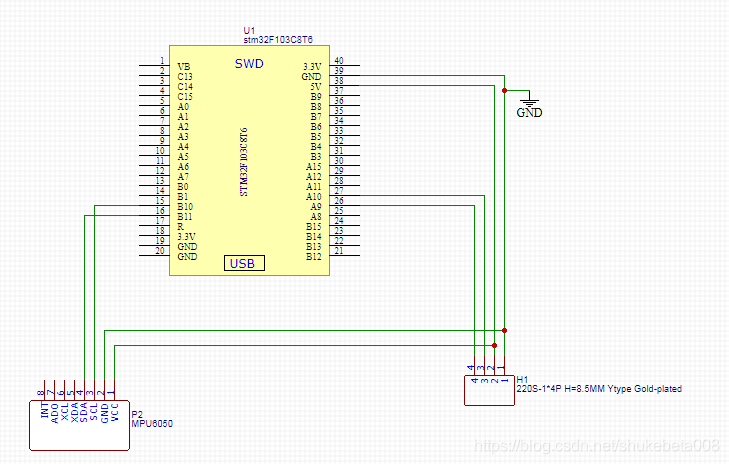Click the VCC pin label on MPU6050
729x464 pixels.
pyautogui.click(x=114, y=412)
